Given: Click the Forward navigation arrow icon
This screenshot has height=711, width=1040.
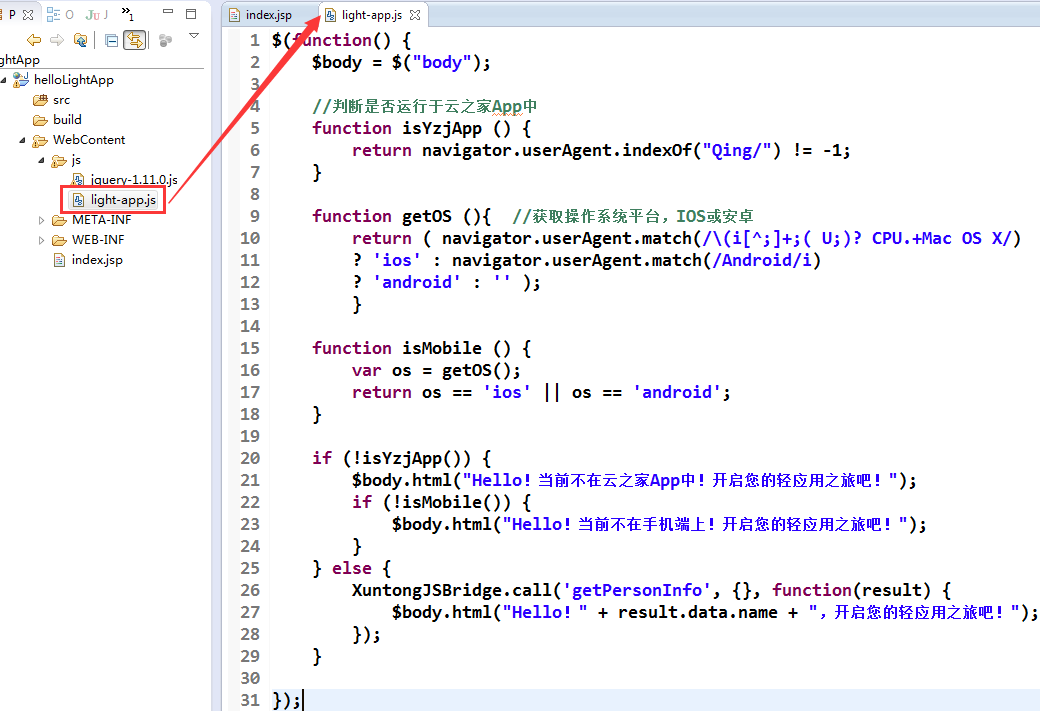Looking at the screenshot, I should pos(57,40).
